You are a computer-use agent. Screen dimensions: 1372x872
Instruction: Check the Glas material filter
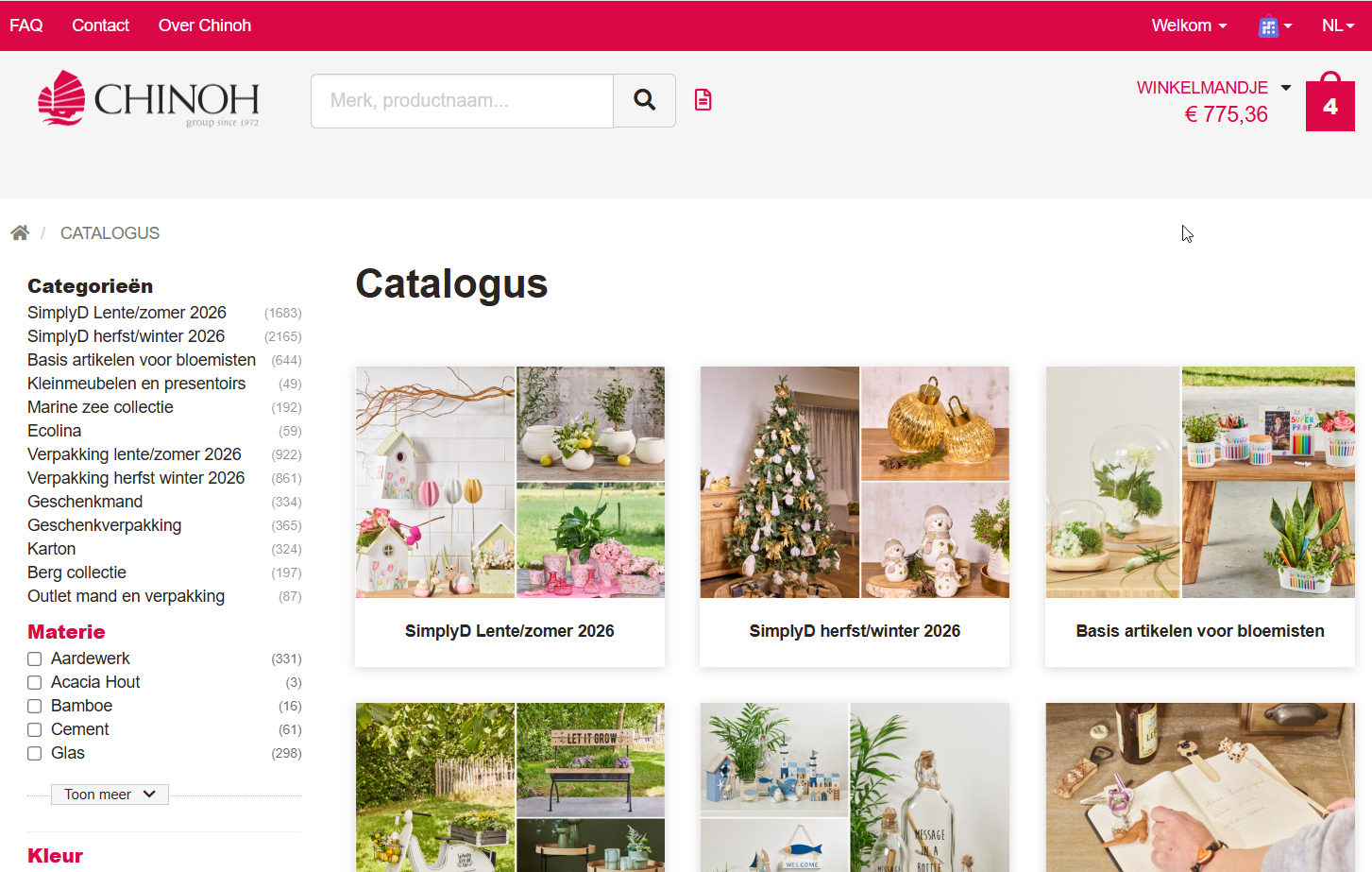(x=34, y=753)
